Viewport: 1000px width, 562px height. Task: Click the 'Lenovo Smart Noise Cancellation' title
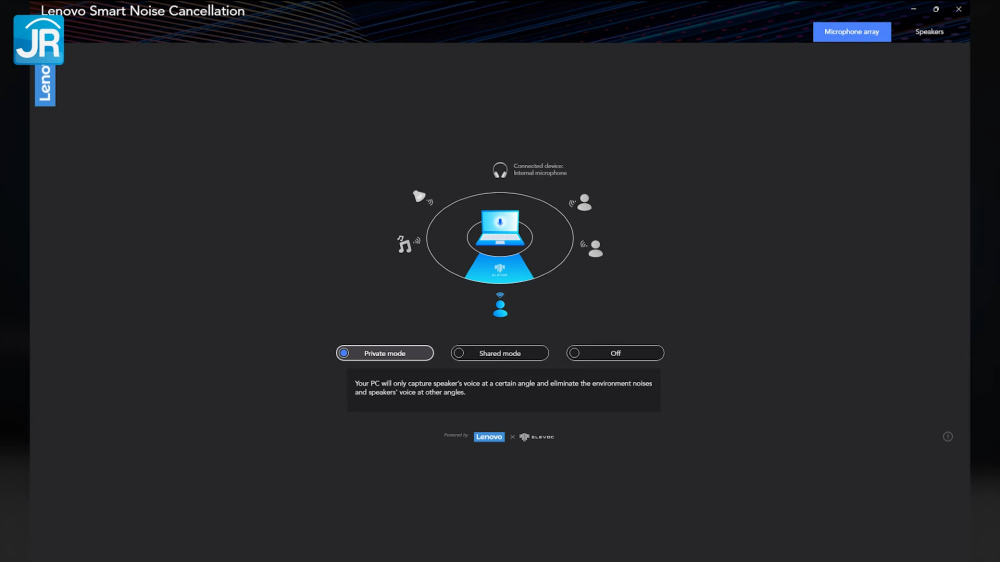point(143,11)
